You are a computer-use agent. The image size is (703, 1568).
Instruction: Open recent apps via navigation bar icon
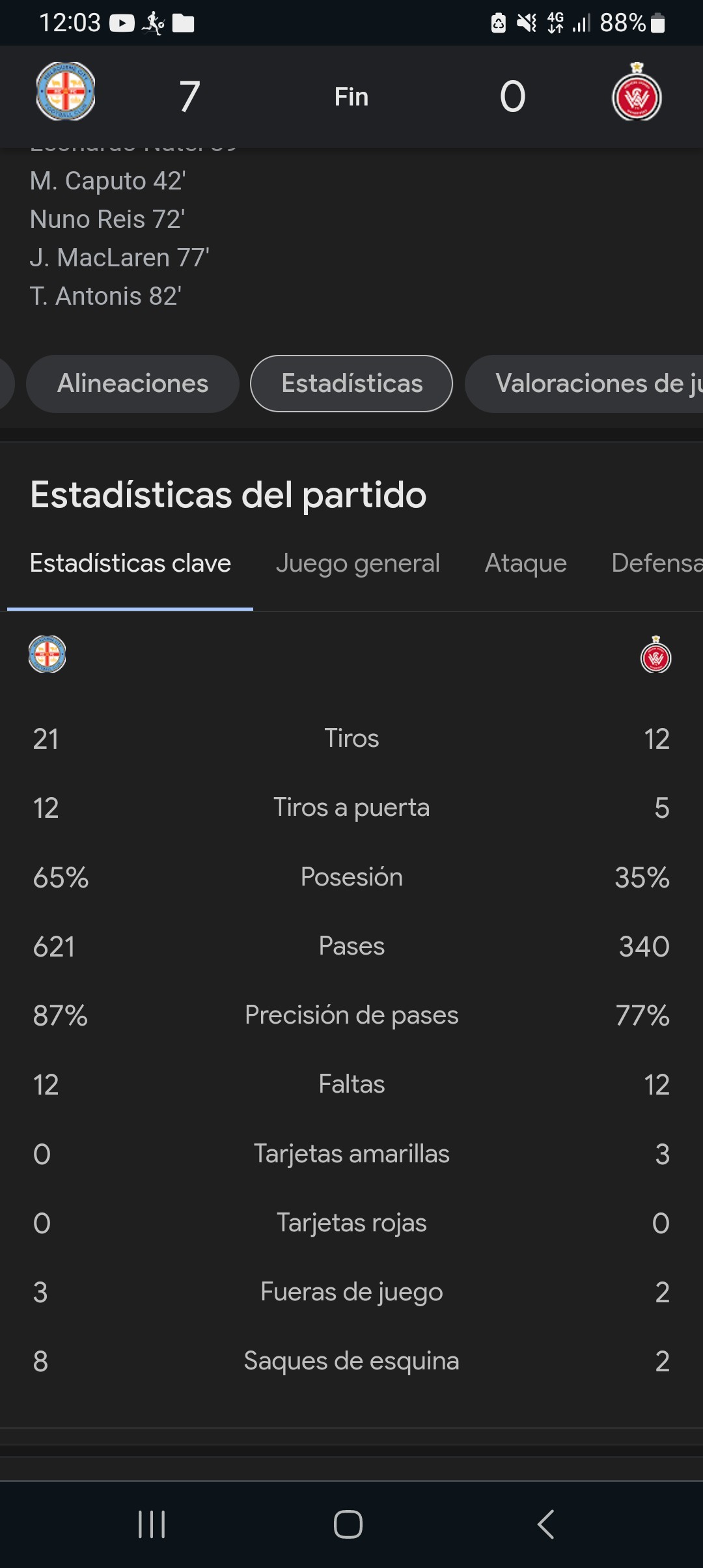152,1524
